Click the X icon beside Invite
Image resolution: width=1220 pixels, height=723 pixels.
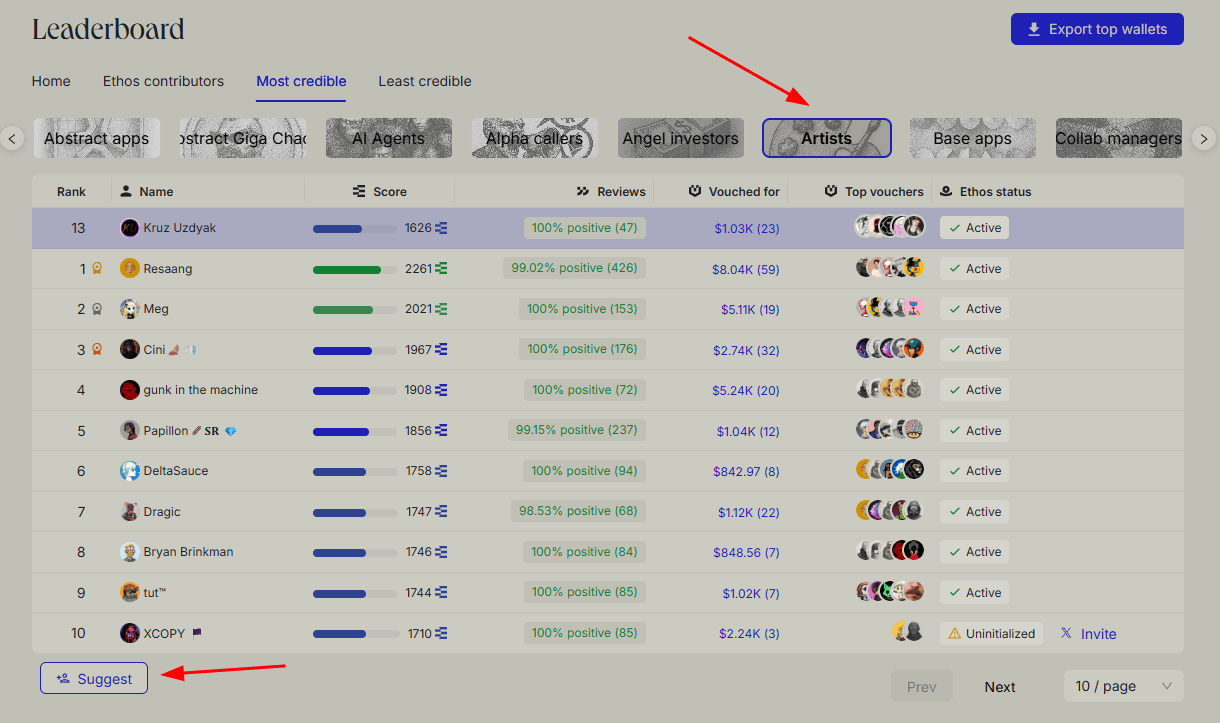[1066, 633]
